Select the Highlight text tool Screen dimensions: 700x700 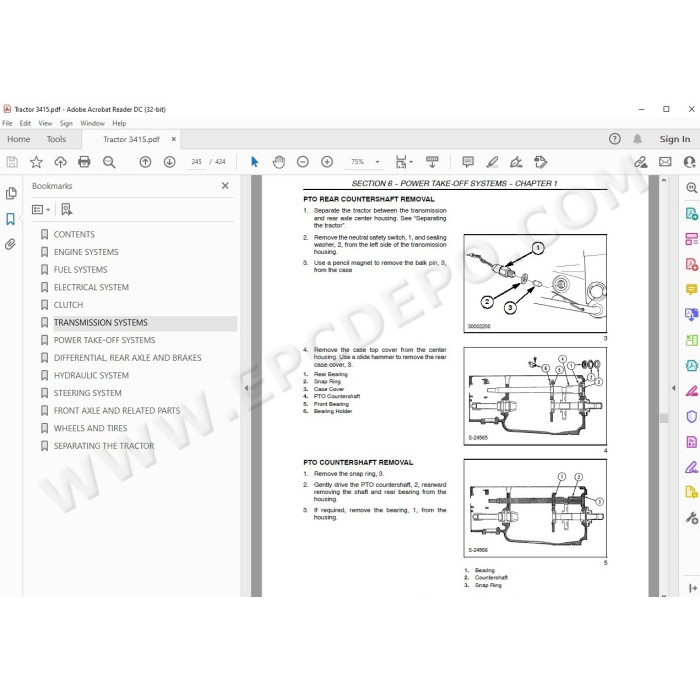coord(492,162)
